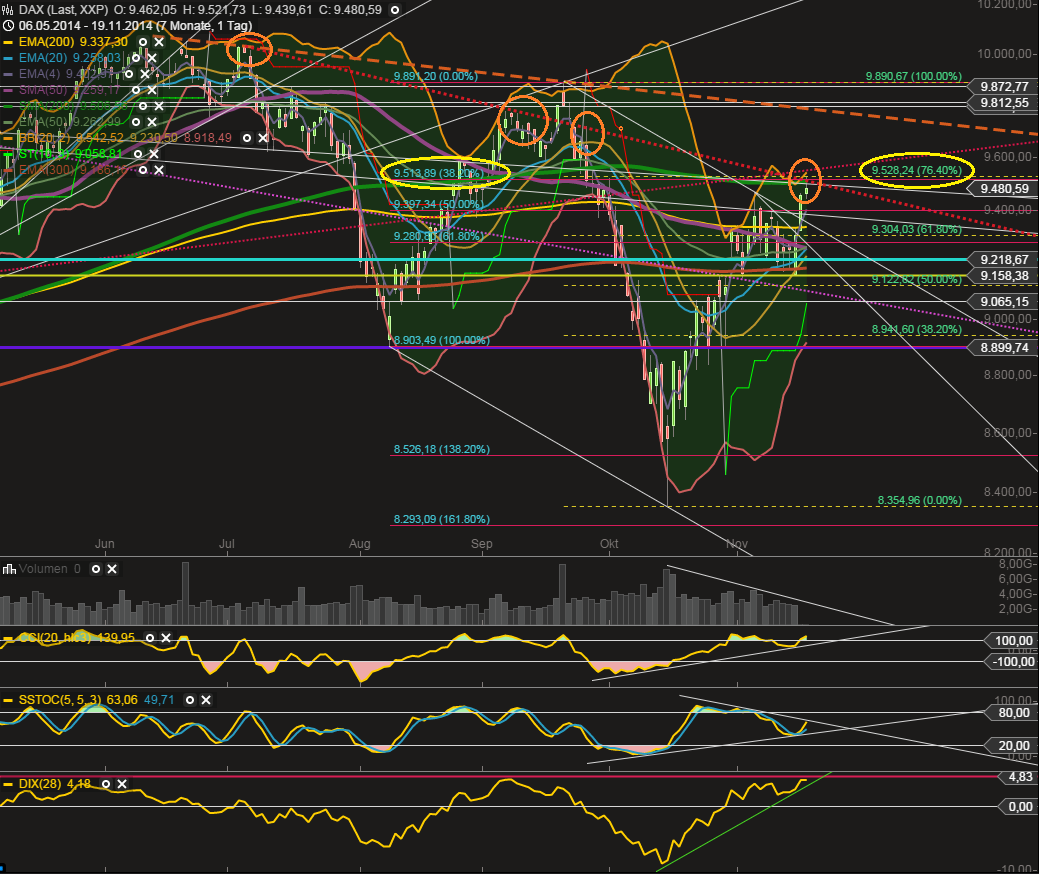Remove the SMA(200) indicator with its X
Screen dimensions: 1039x874
159,106
